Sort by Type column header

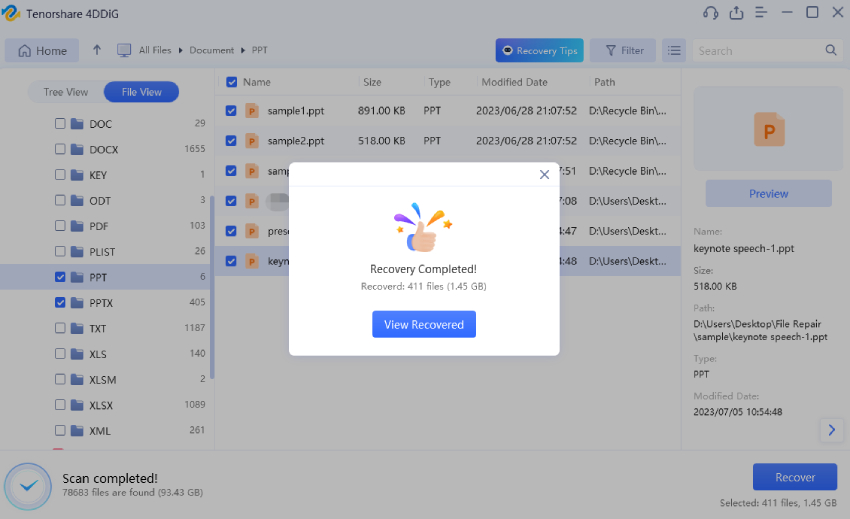[439, 82]
